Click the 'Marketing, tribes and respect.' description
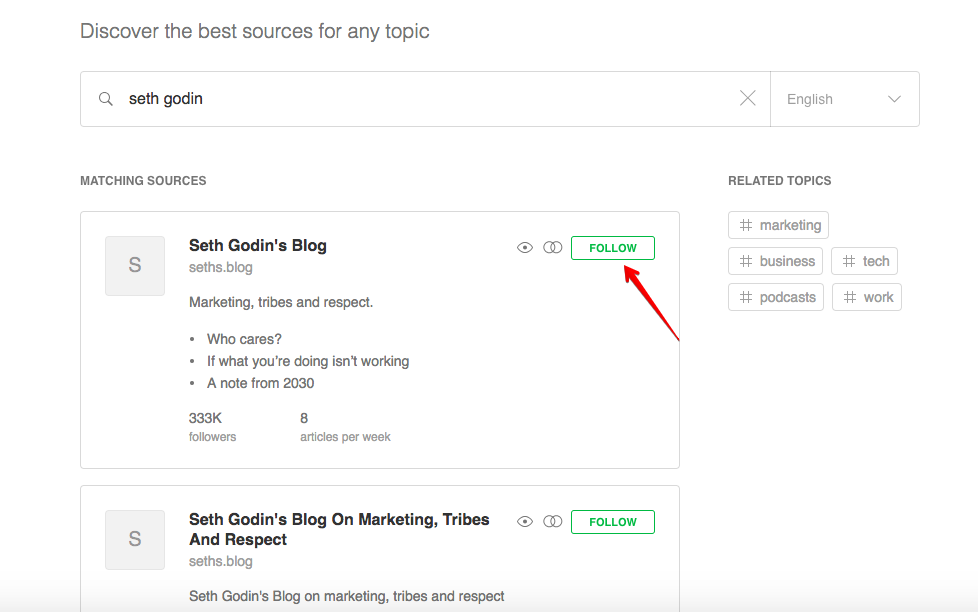The height and width of the screenshot is (612, 978). pos(281,303)
